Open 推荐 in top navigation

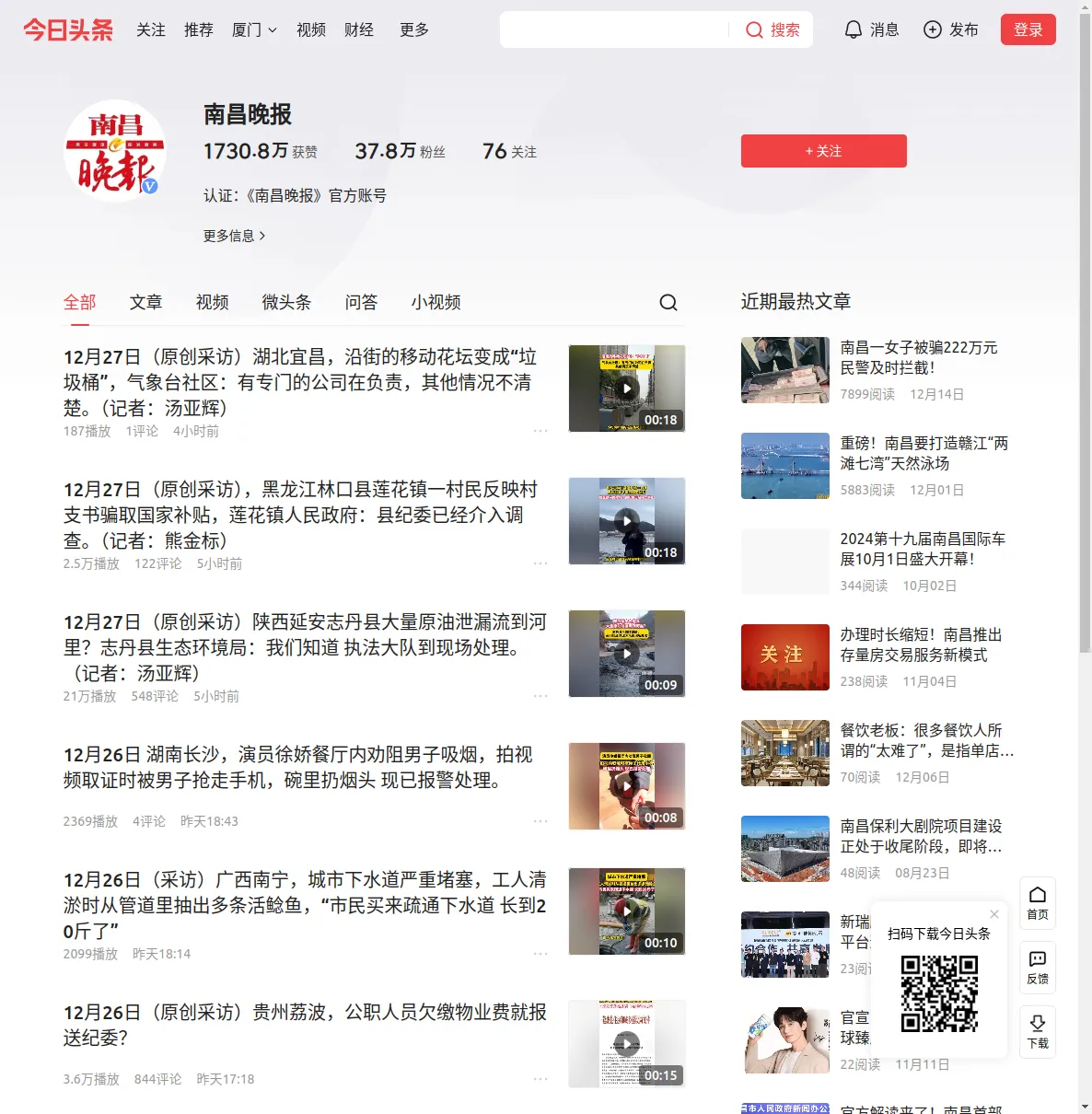tap(199, 29)
